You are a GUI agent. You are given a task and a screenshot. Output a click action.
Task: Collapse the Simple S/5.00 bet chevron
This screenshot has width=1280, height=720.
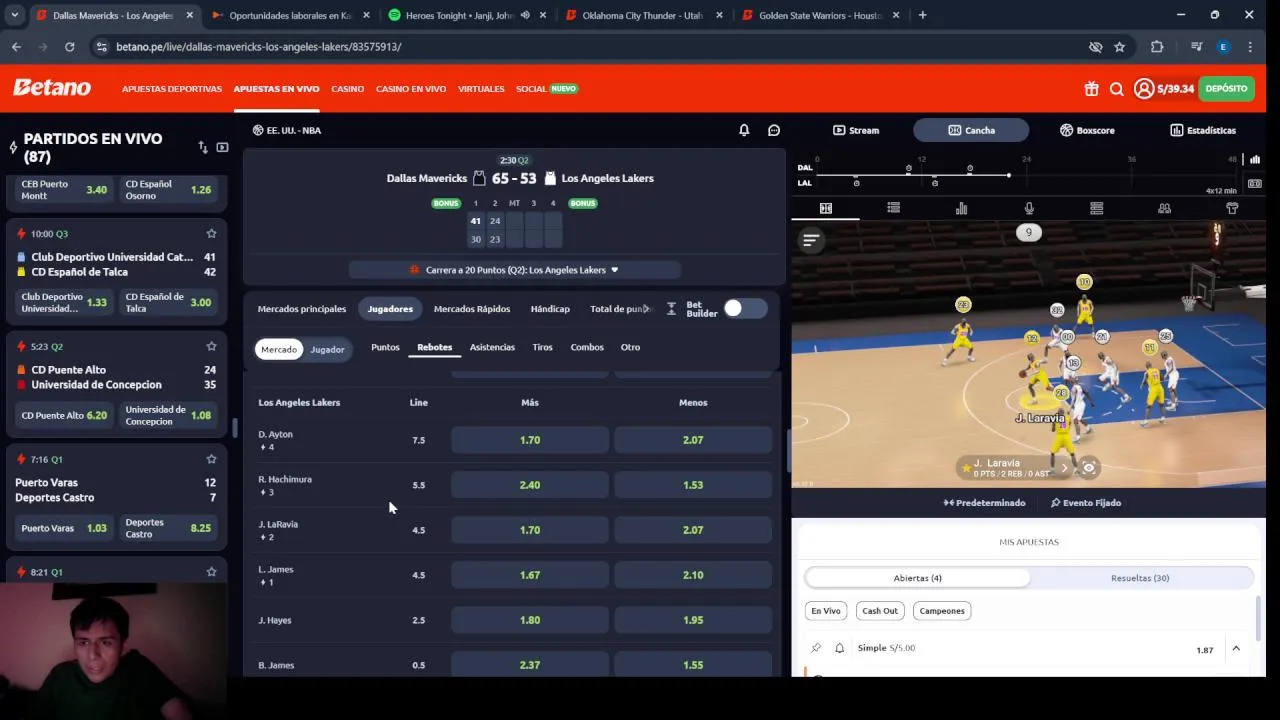[x=1236, y=649]
